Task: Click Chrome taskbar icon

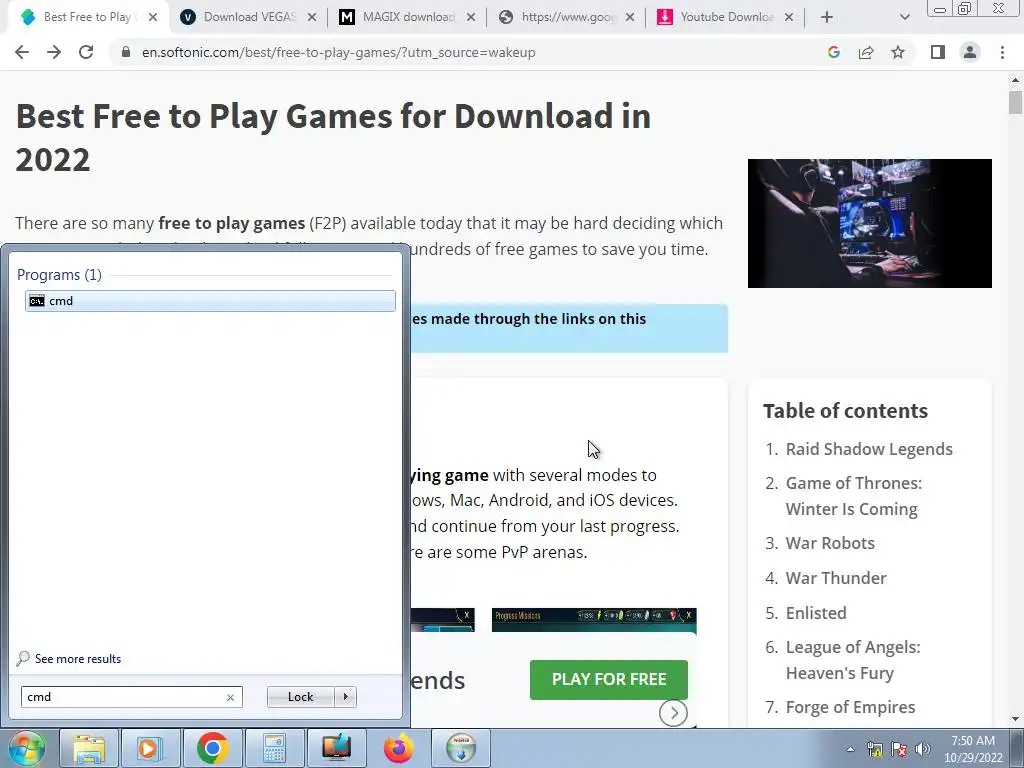Action: pyautogui.click(x=212, y=748)
